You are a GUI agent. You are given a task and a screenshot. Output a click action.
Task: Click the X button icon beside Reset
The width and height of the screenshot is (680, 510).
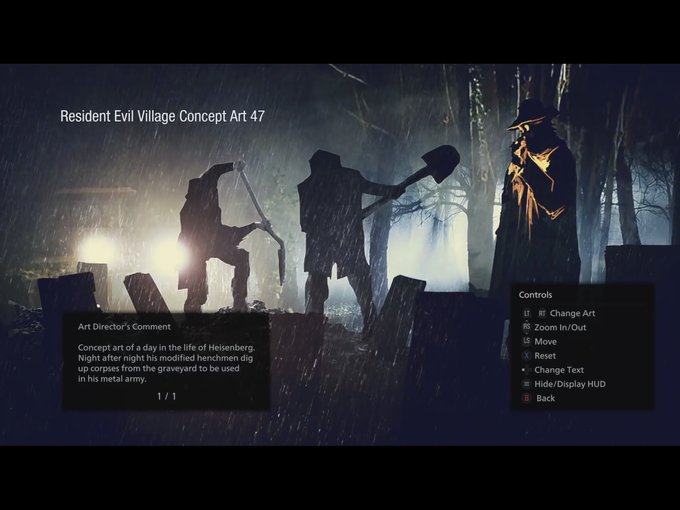click(x=526, y=356)
